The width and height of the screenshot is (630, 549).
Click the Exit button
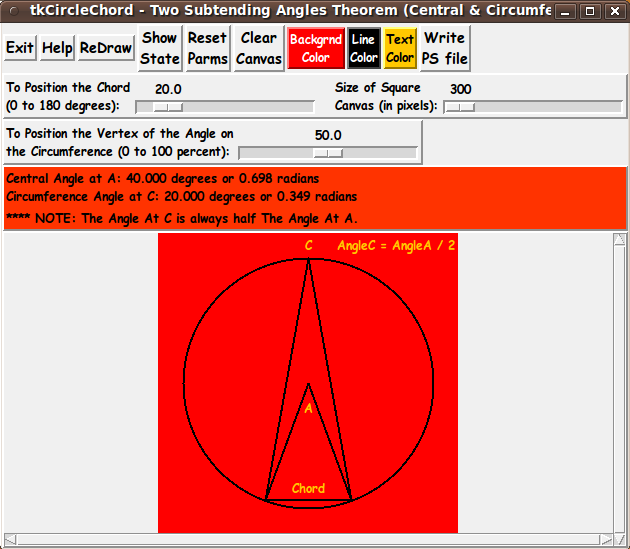tap(20, 48)
